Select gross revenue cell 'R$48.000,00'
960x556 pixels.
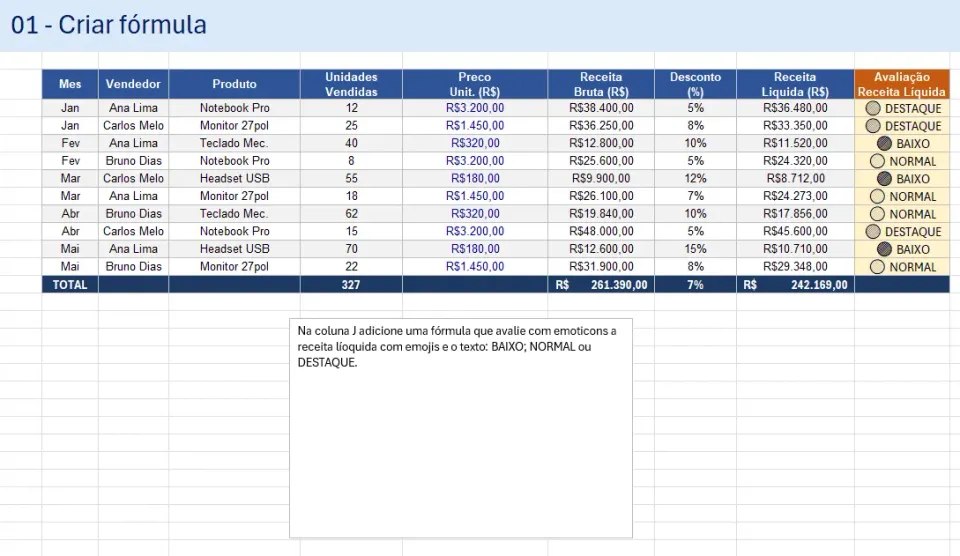[601, 231]
